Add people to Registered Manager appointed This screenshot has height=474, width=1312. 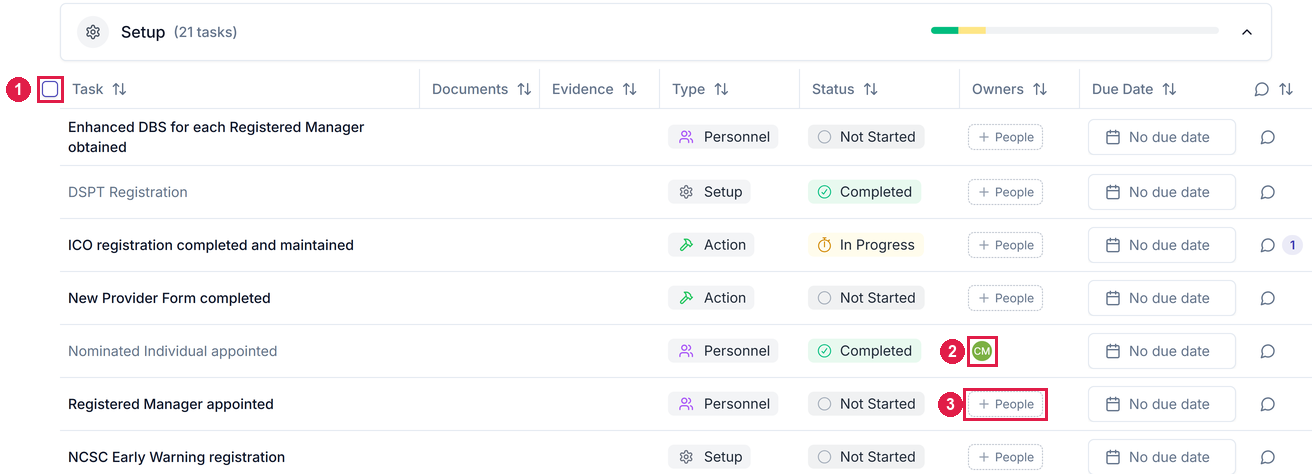(1005, 404)
